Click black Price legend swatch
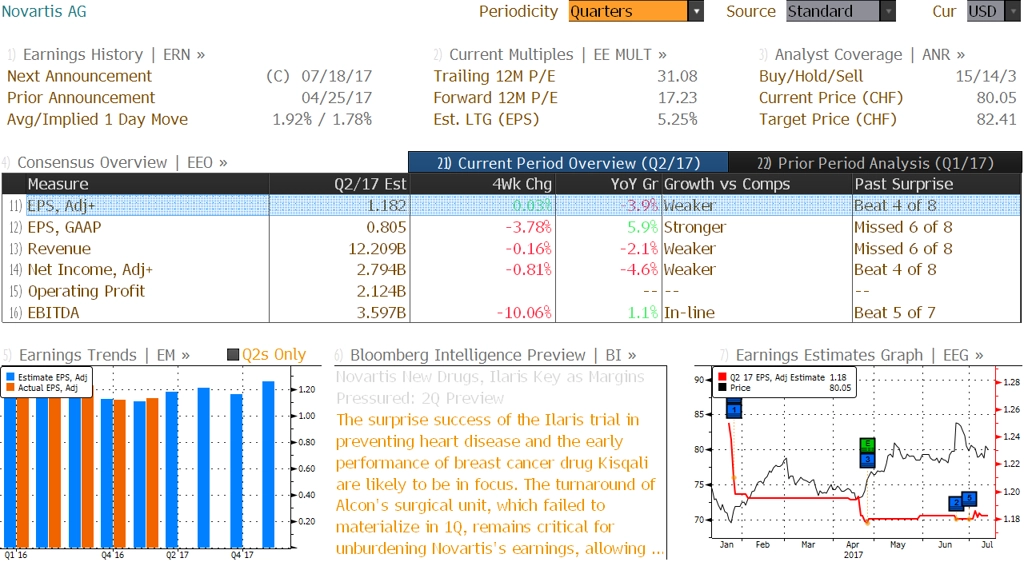This screenshot has width=1024, height=562. coord(722,388)
